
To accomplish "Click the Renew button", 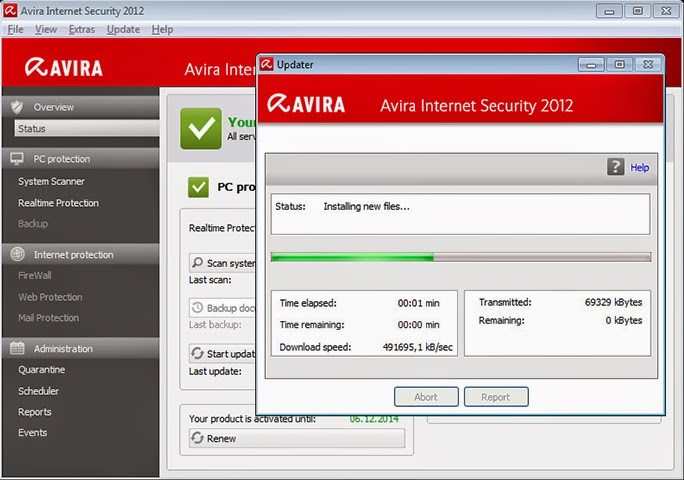I will pyautogui.click(x=297, y=438).
